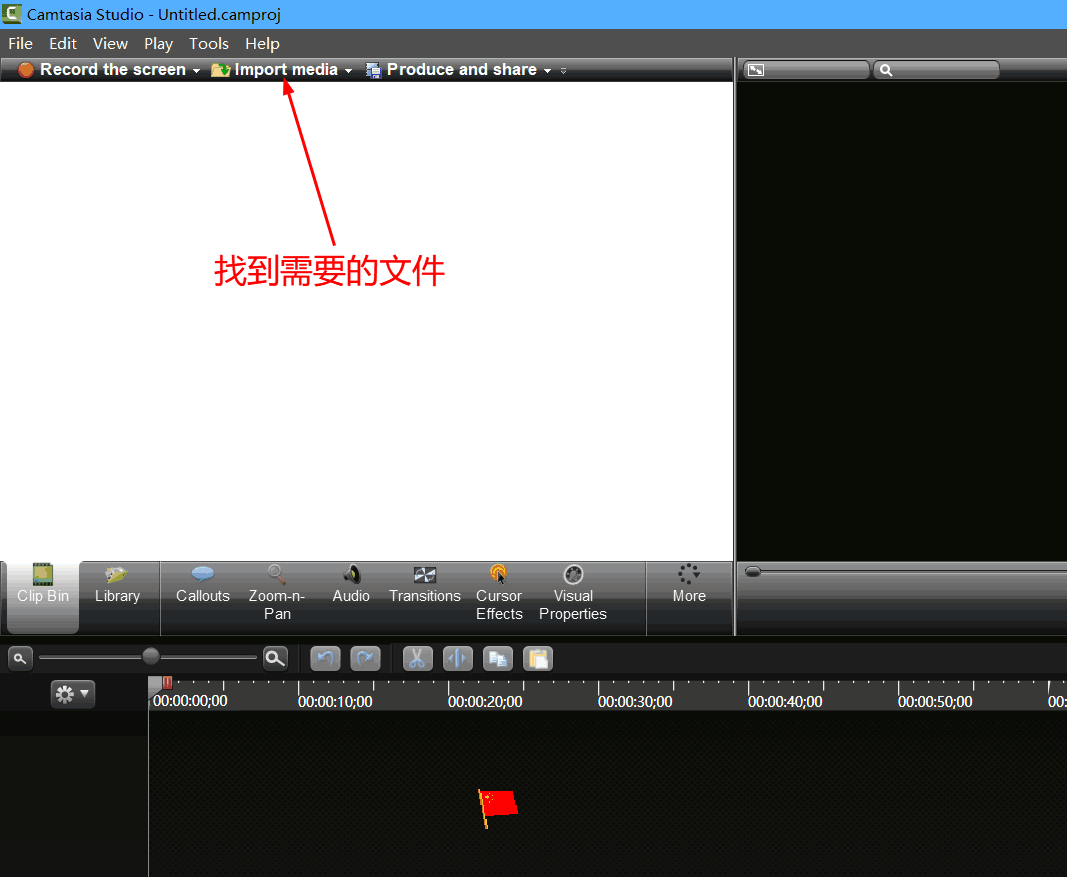Switch to Clip Bin tab
1067x877 pixels.
(43, 597)
